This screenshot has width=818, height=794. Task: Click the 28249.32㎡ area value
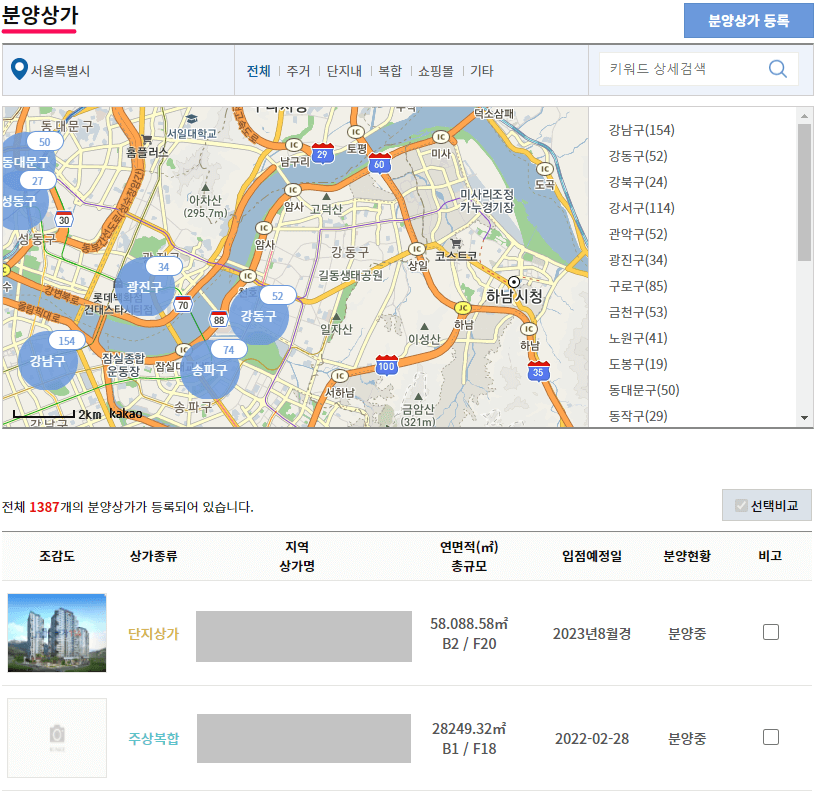tap(469, 728)
